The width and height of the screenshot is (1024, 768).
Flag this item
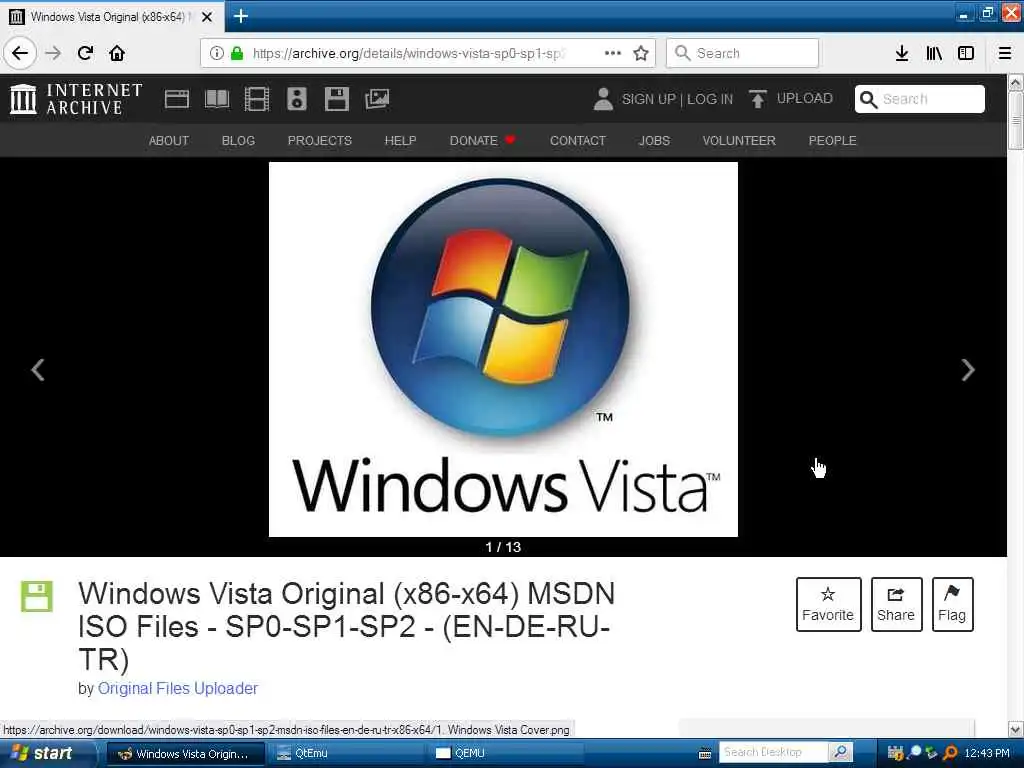tap(952, 604)
